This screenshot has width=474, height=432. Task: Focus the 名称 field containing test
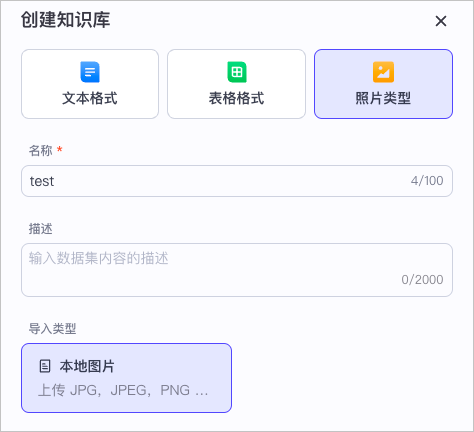coord(237,181)
